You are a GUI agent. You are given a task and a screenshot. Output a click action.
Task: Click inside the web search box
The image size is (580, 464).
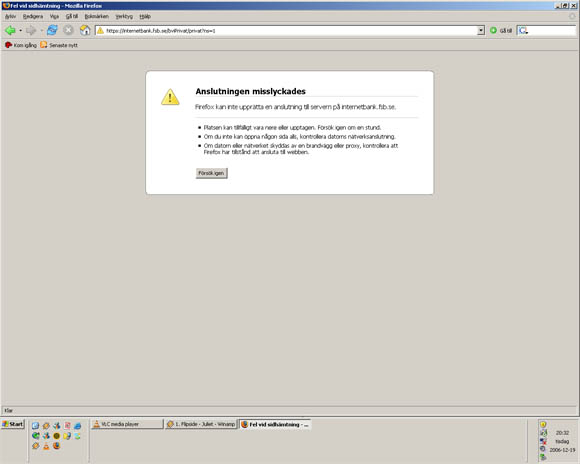pos(552,31)
